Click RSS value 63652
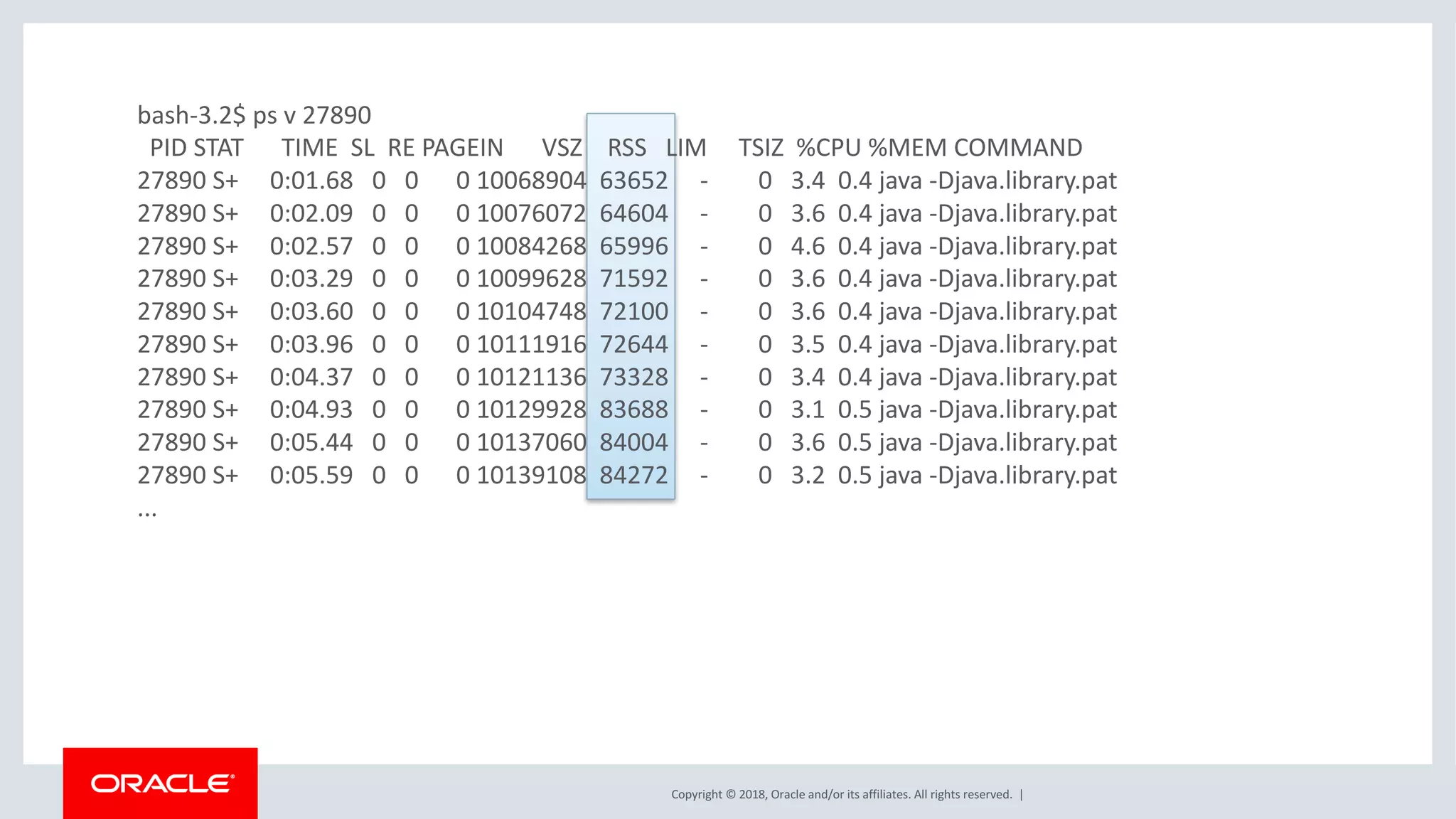The height and width of the screenshot is (819, 1456). point(633,181)
